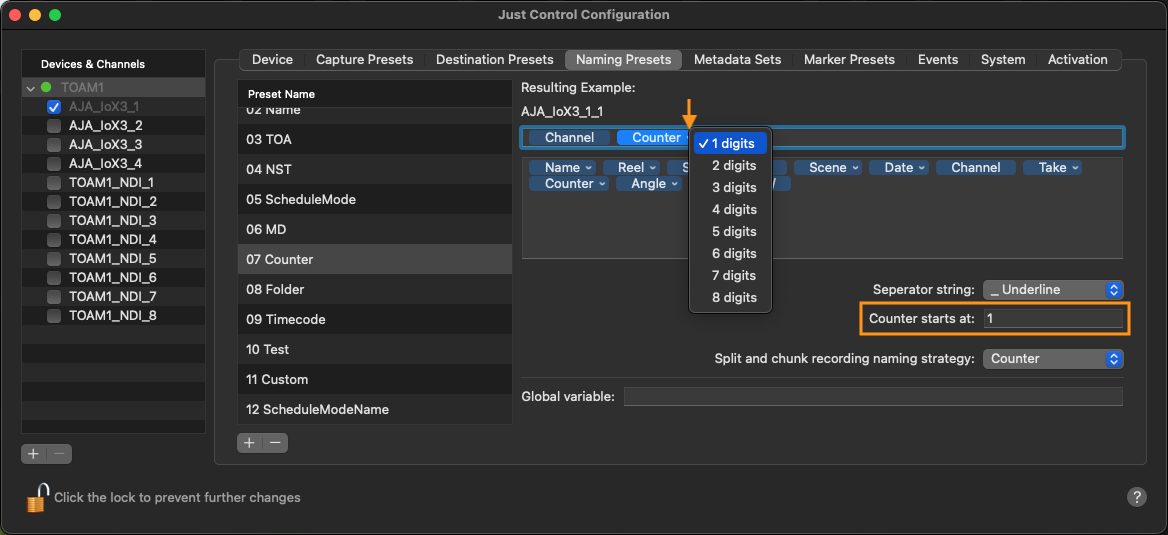Add a device with the plus button under Devices & Channels

tap(34, 453)
